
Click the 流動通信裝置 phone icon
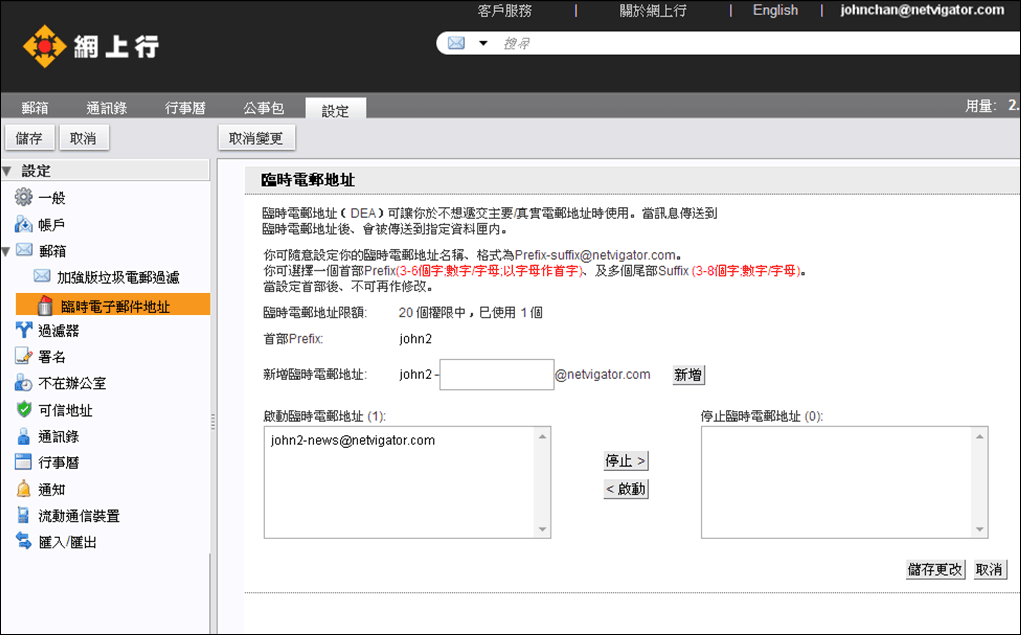click(x=23, y=515)
